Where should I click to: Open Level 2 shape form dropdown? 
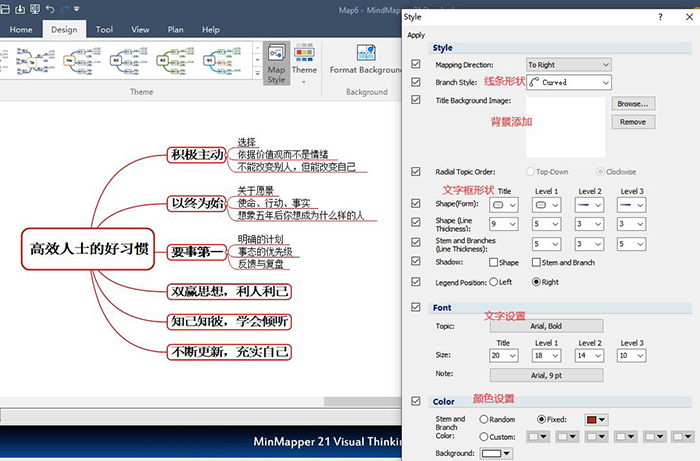(x=589, y=205)
